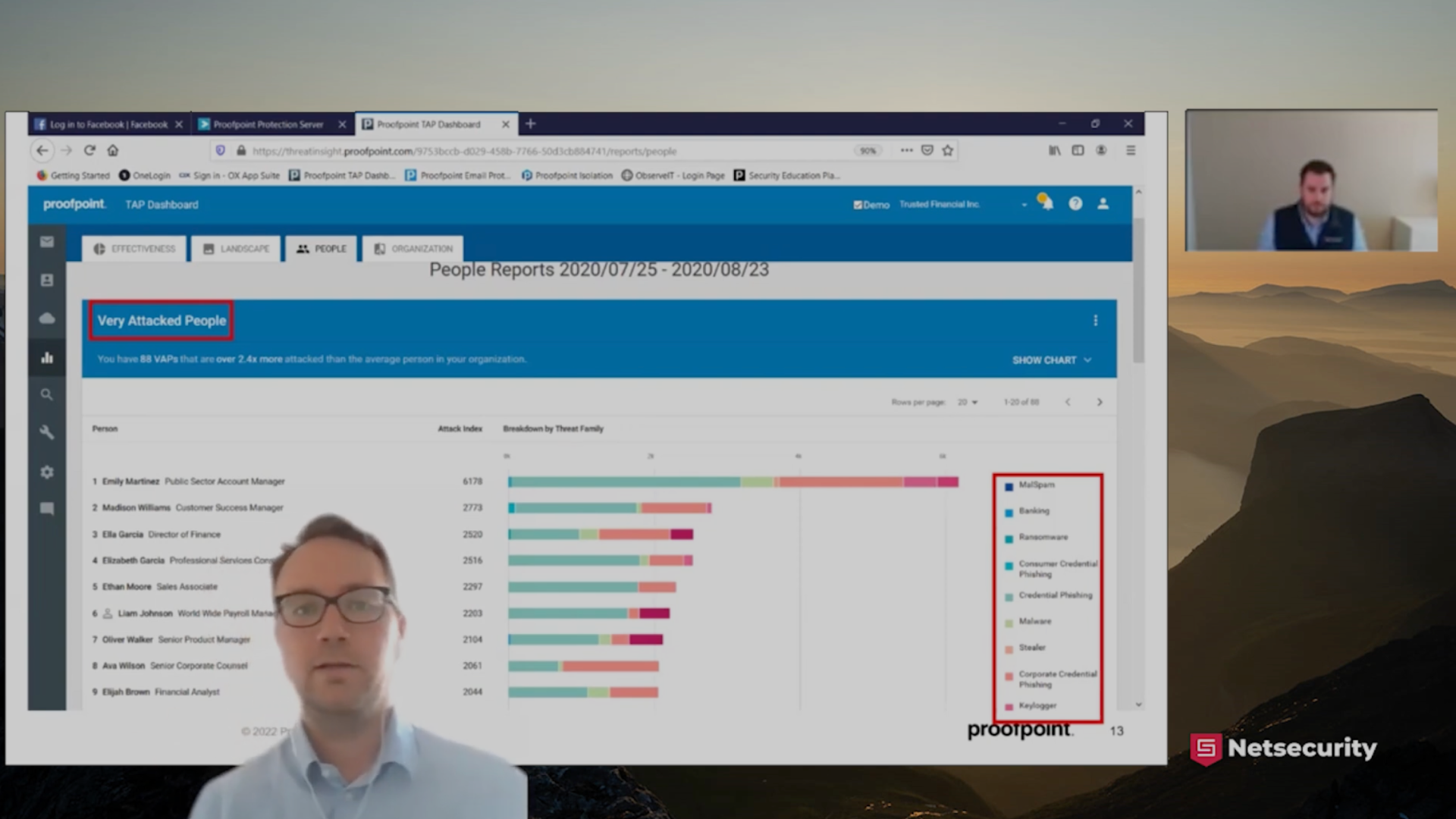Open the Rows per page dropdown
Screen dimensions: 1456x819
click(x=968, y=402)
